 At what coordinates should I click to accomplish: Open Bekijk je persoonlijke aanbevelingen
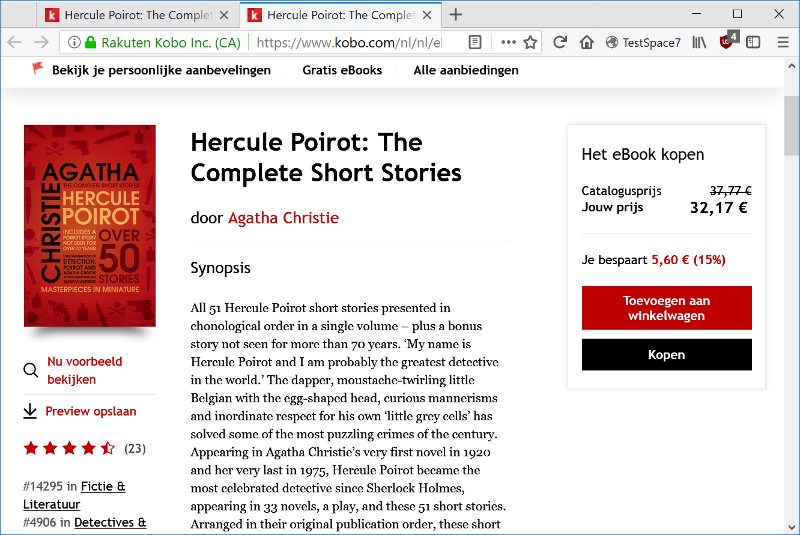[161, 70]
